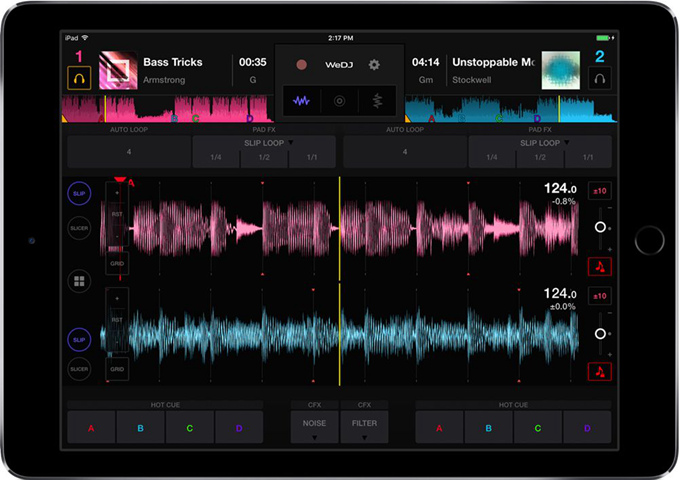Viewport: 680px width, 480px height.
Task: Open NOISE CFX dropdown
Action: coord(314,427)
